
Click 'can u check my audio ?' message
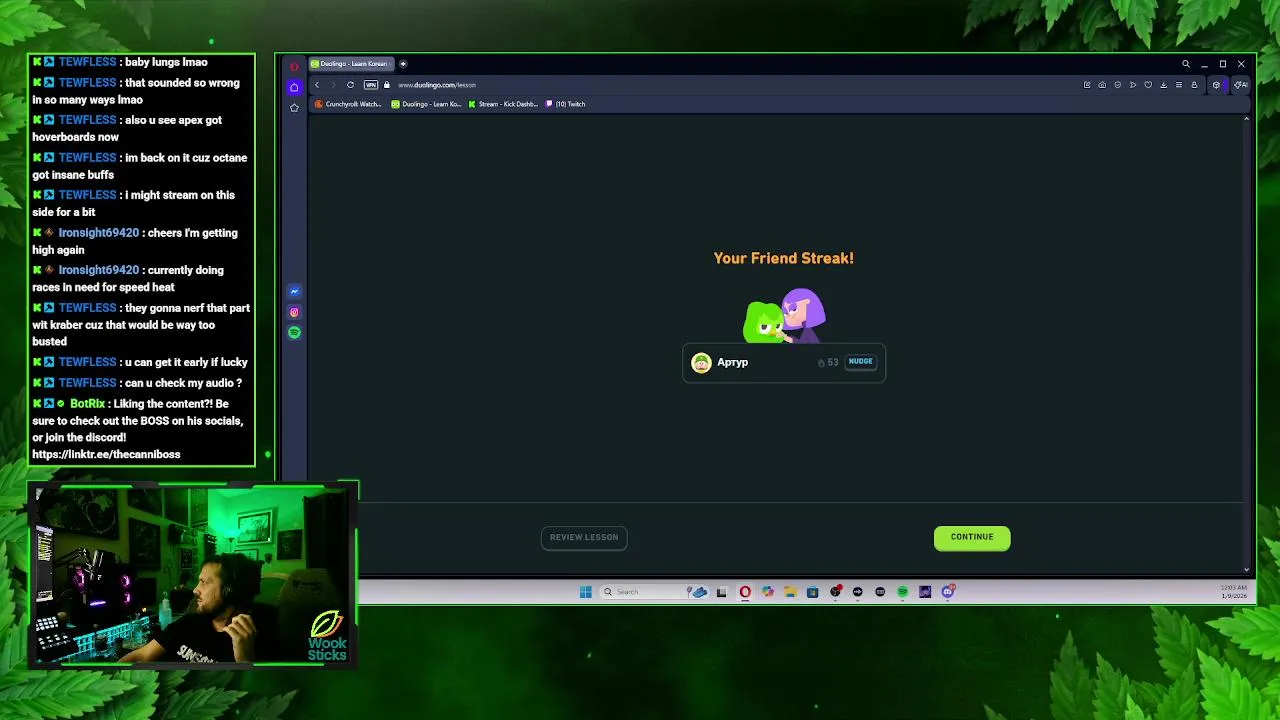[x=183, y=383]
